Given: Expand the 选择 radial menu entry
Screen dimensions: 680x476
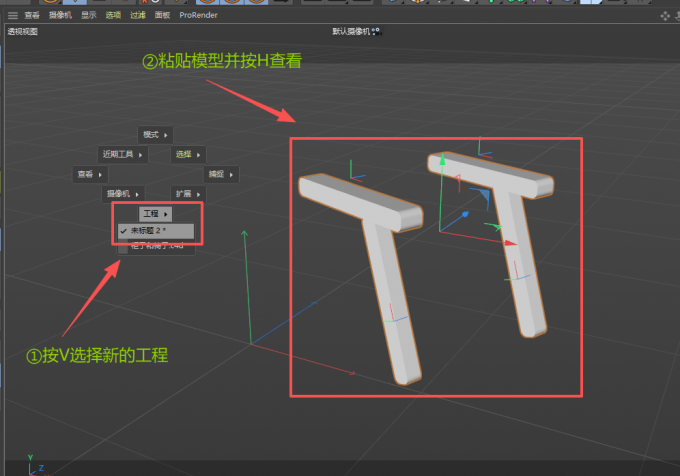Looking at the screenshot, I should click(x=187, y=154).
